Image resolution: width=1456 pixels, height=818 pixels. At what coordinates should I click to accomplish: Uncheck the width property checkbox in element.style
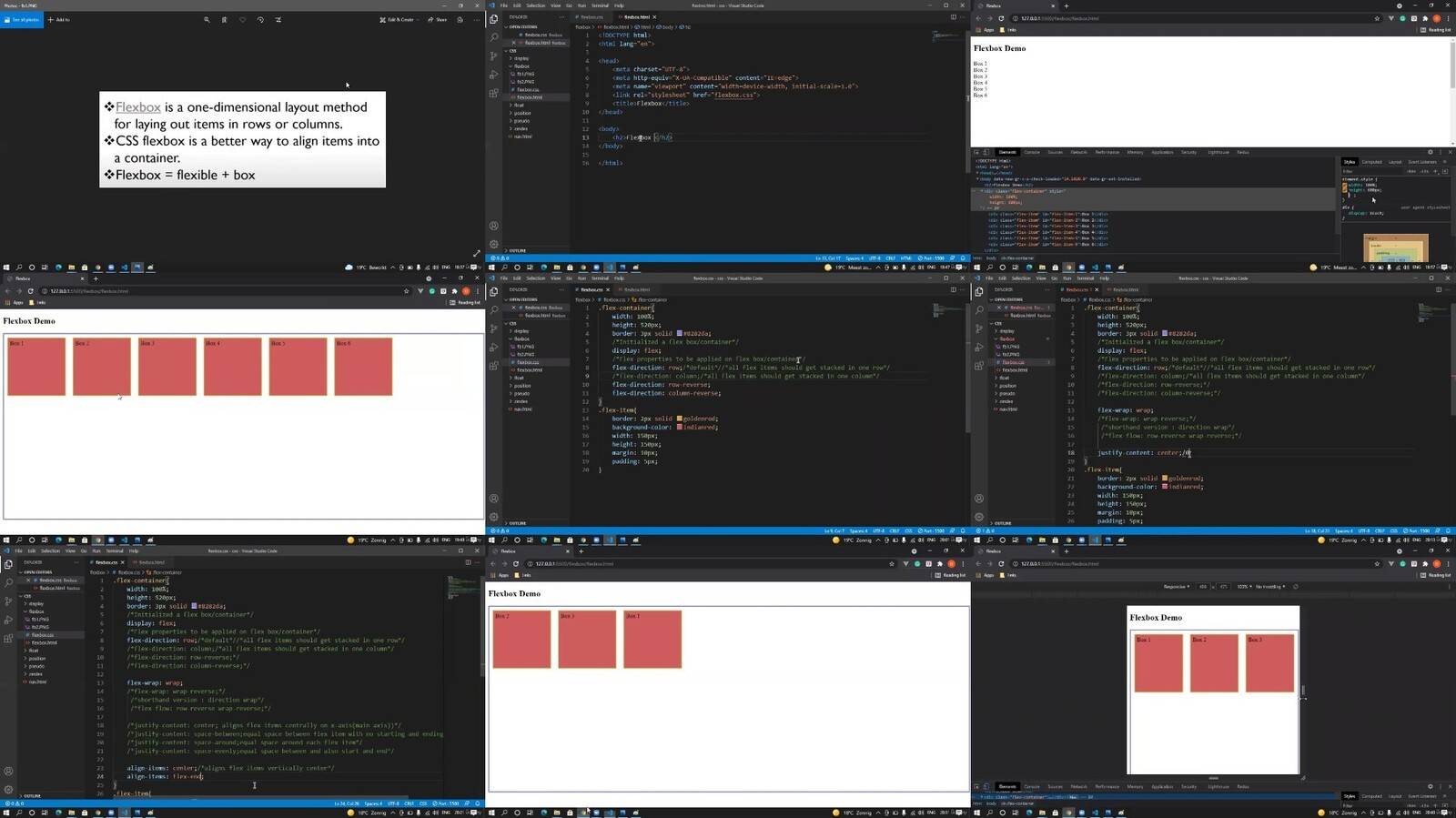click(x=1344, y=185)
